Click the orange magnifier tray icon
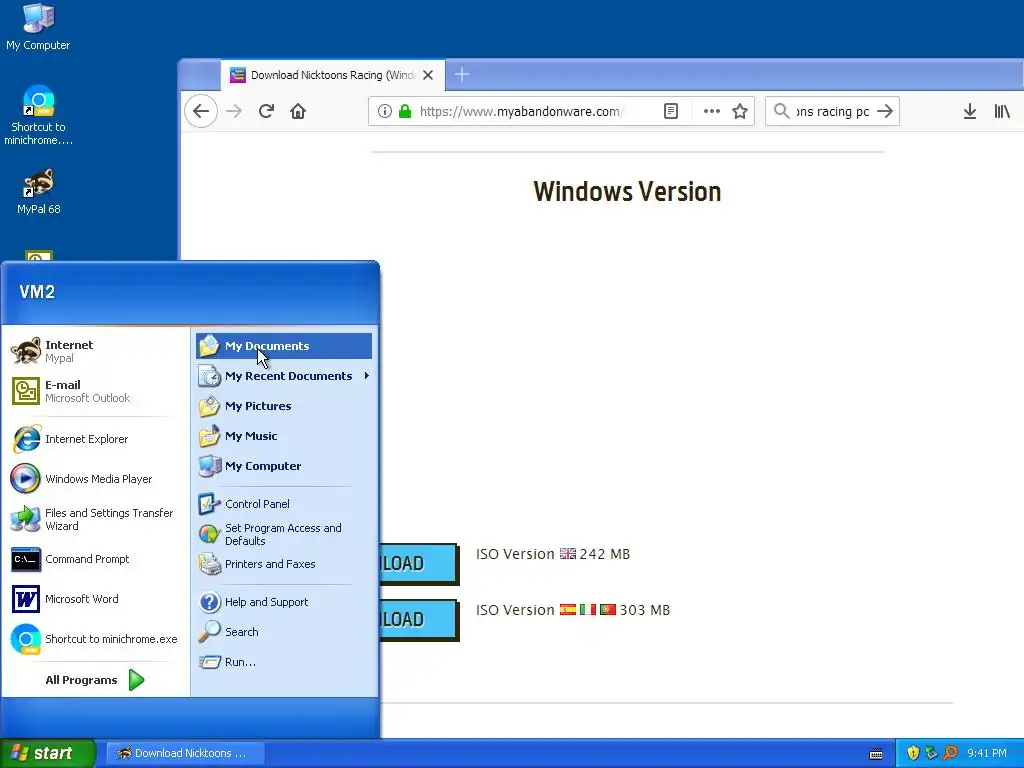This screenshot has height=768, width=1024. (x=950, y=753)
